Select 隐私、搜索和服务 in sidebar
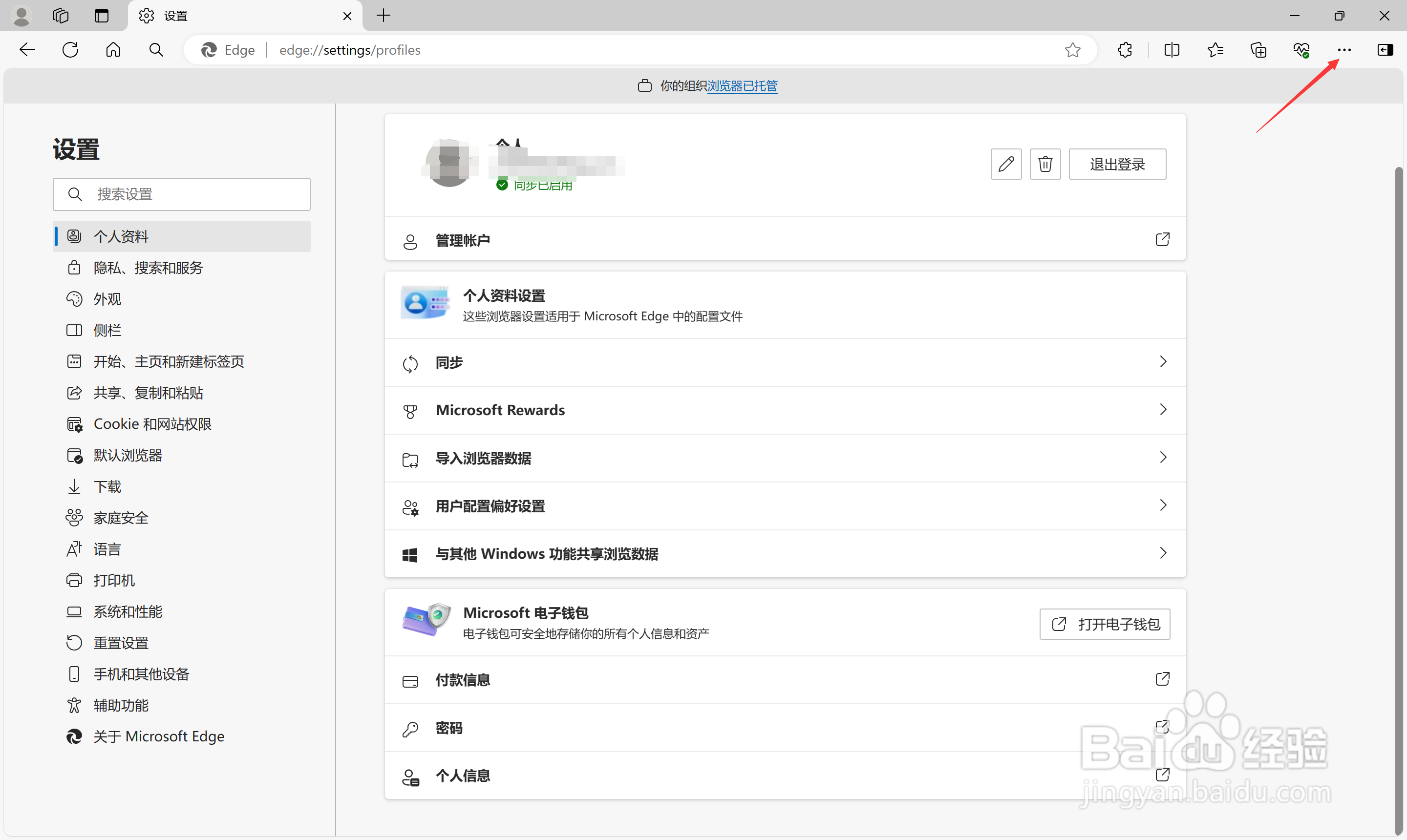This screenshot has height=840, width=1407. [182, 267]
